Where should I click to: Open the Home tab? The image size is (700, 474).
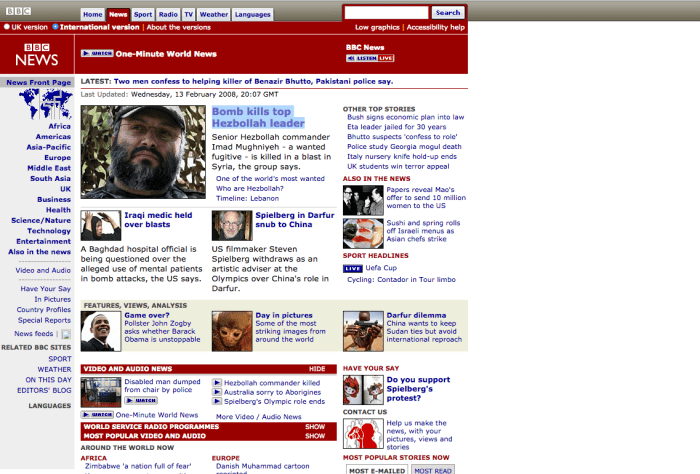(x=92, y=14)
